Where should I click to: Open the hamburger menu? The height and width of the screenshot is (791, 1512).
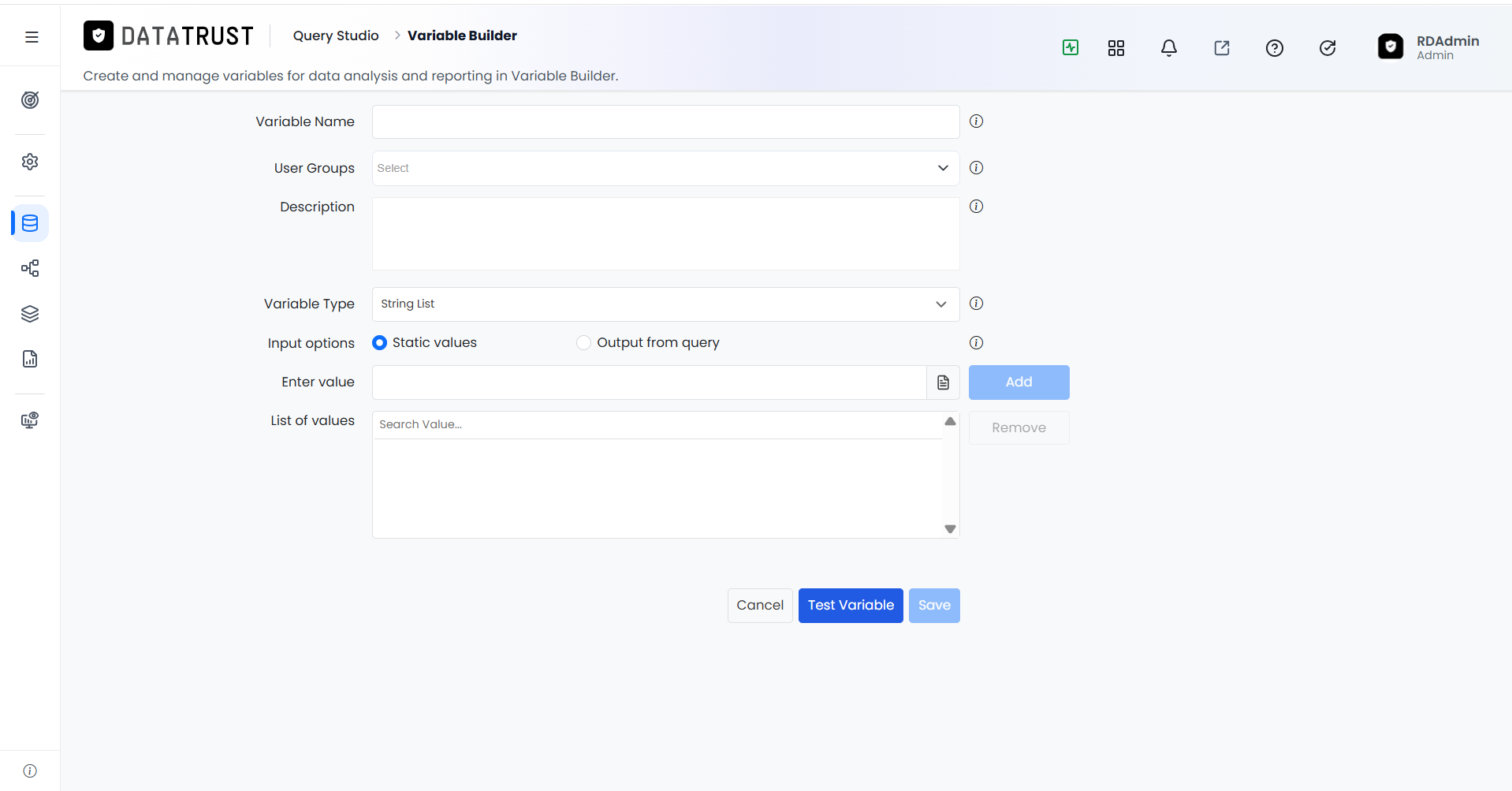[32, 37]
